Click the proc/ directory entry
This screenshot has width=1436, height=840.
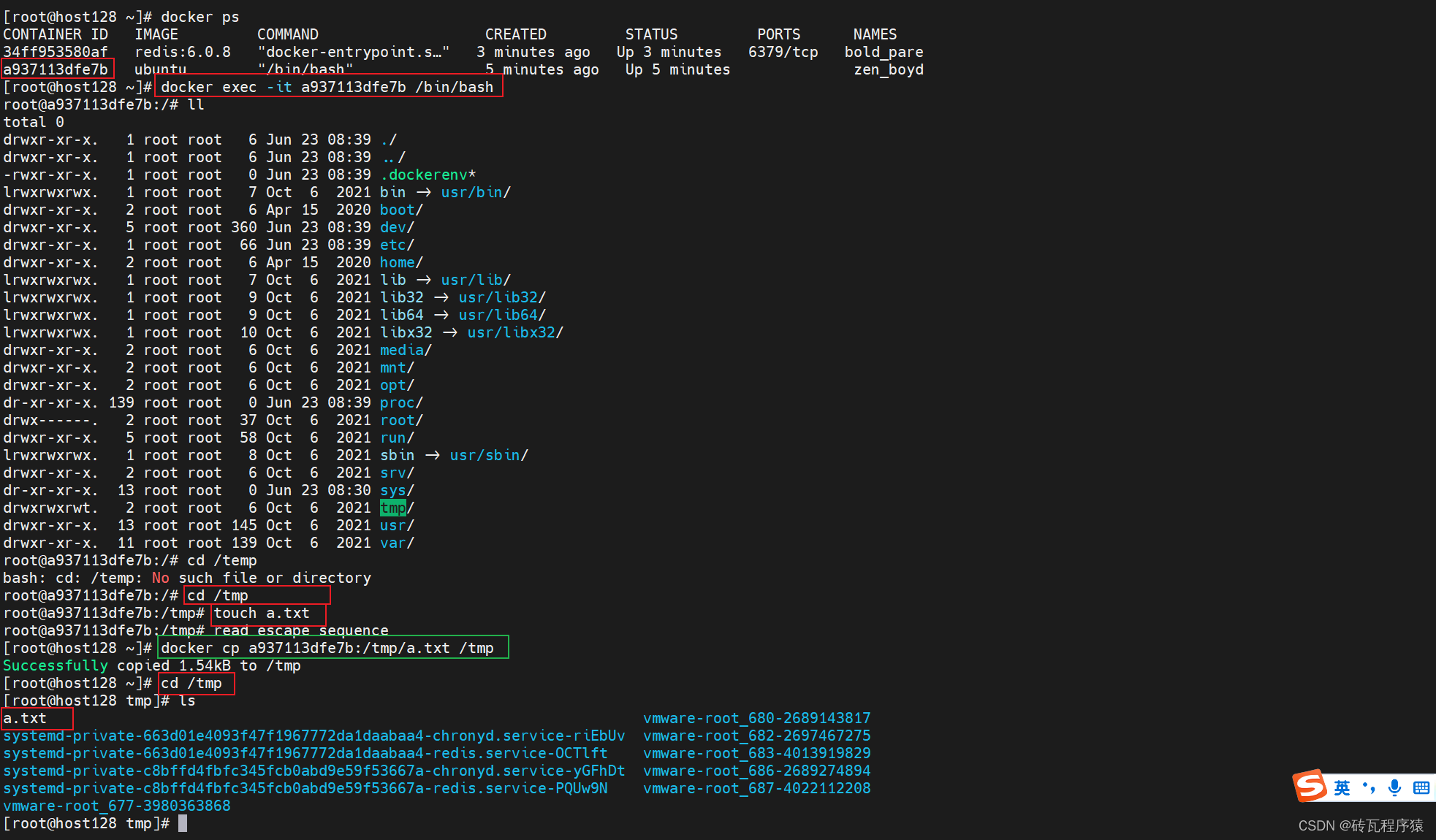(401, 402)
